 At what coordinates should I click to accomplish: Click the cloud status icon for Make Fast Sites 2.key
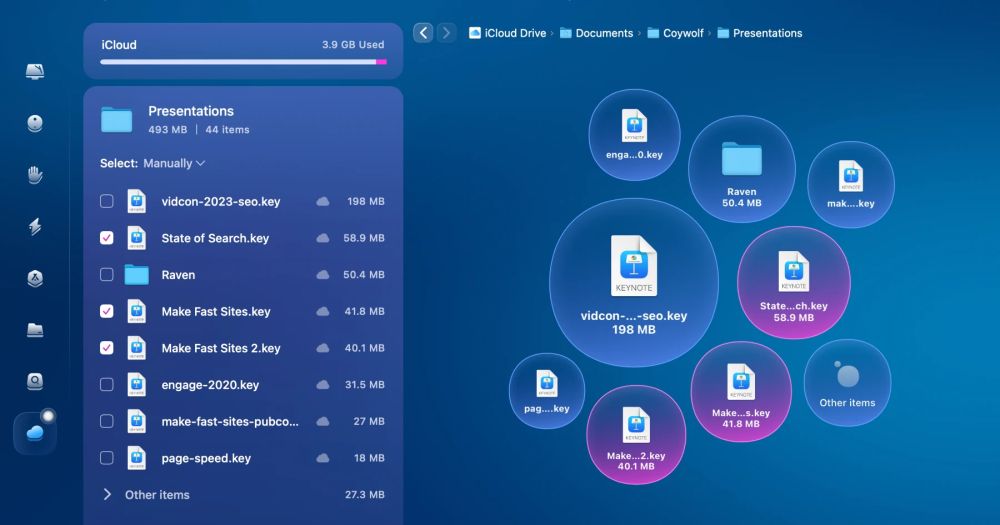pyautogui.click(x=323, y=348)
